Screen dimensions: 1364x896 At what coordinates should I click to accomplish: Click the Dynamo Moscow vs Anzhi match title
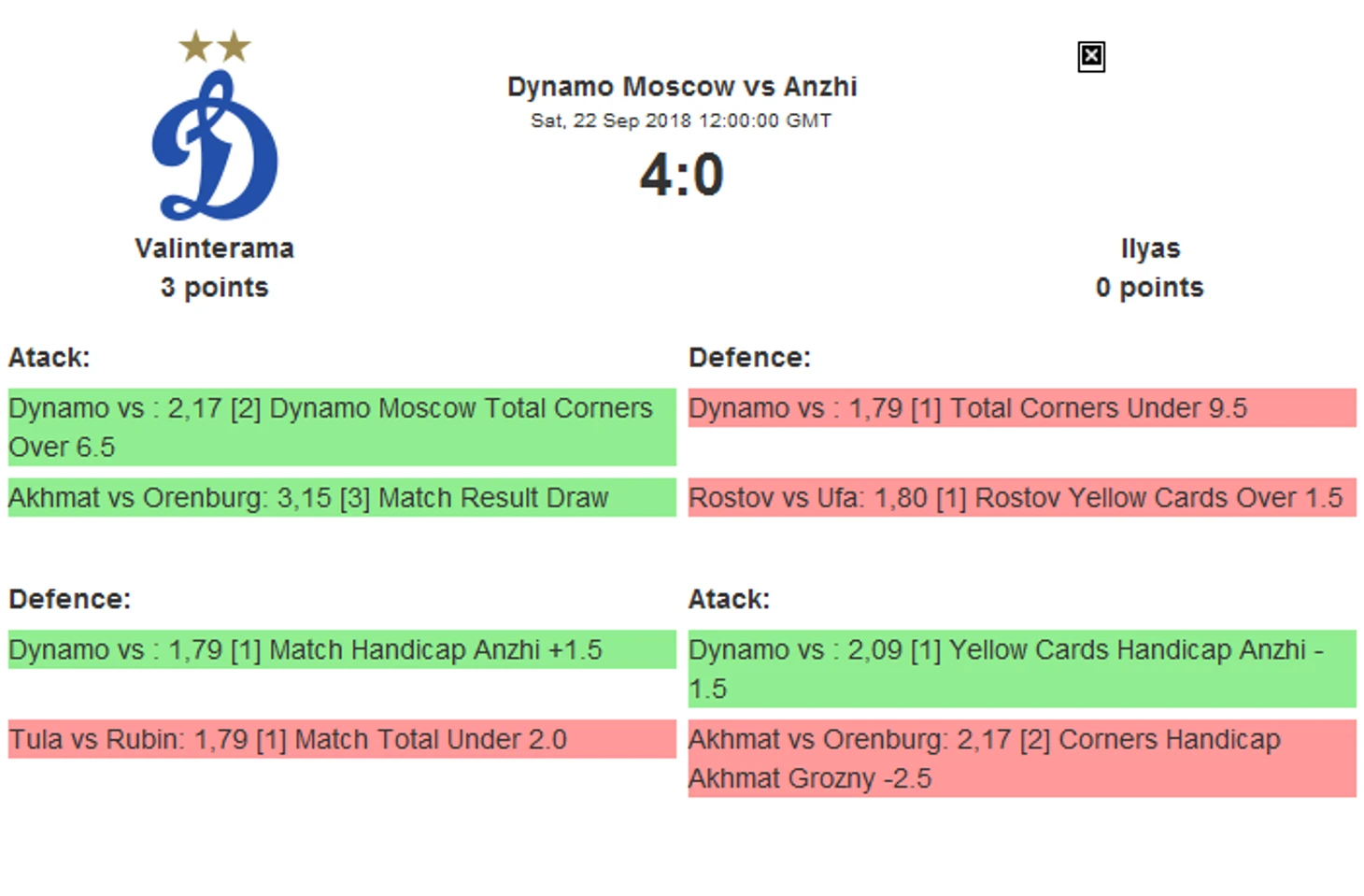[682, 87]
